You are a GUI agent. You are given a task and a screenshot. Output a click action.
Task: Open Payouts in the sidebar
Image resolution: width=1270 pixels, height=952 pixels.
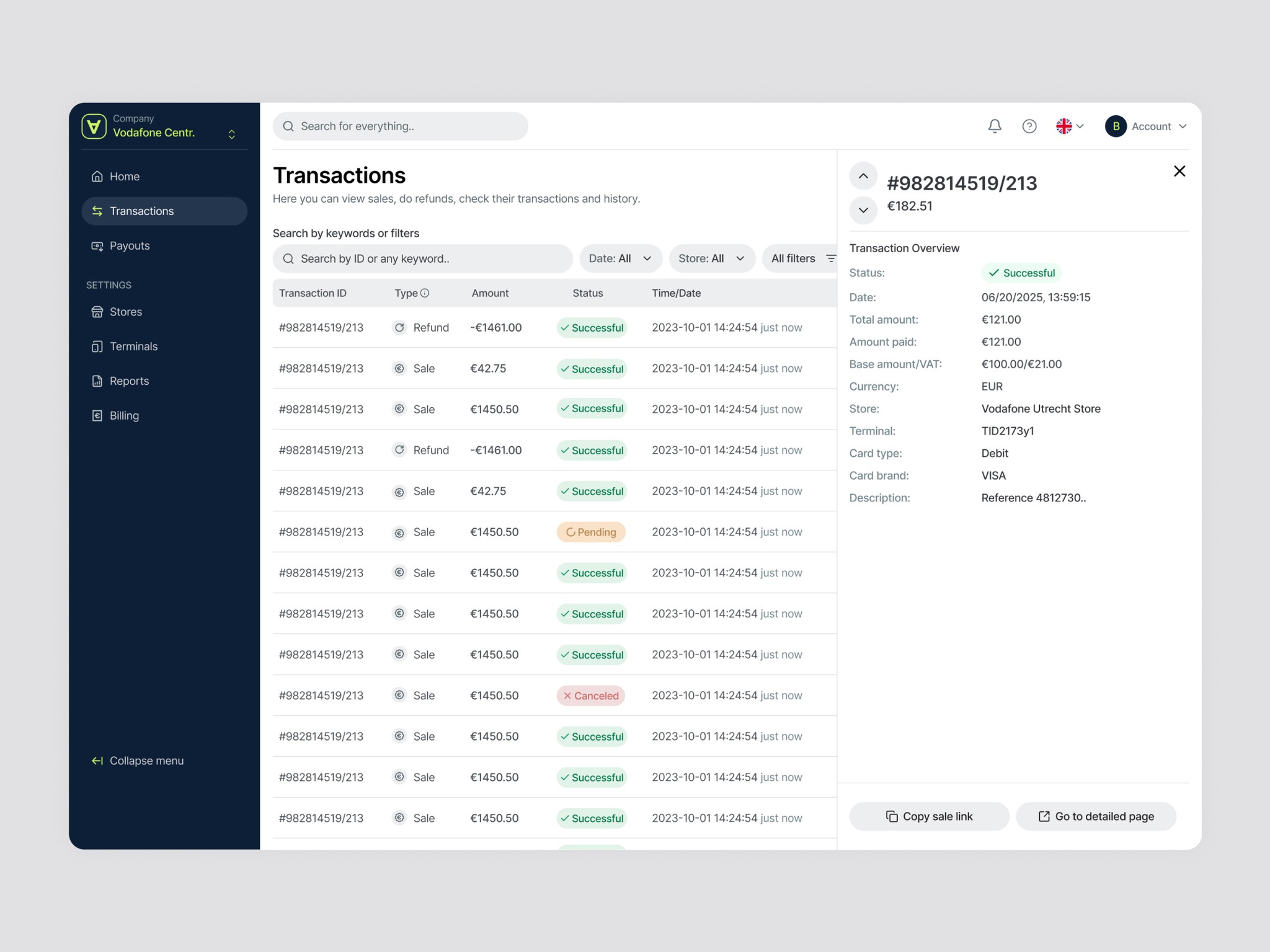pyautogui.click(x=130, y=246)
